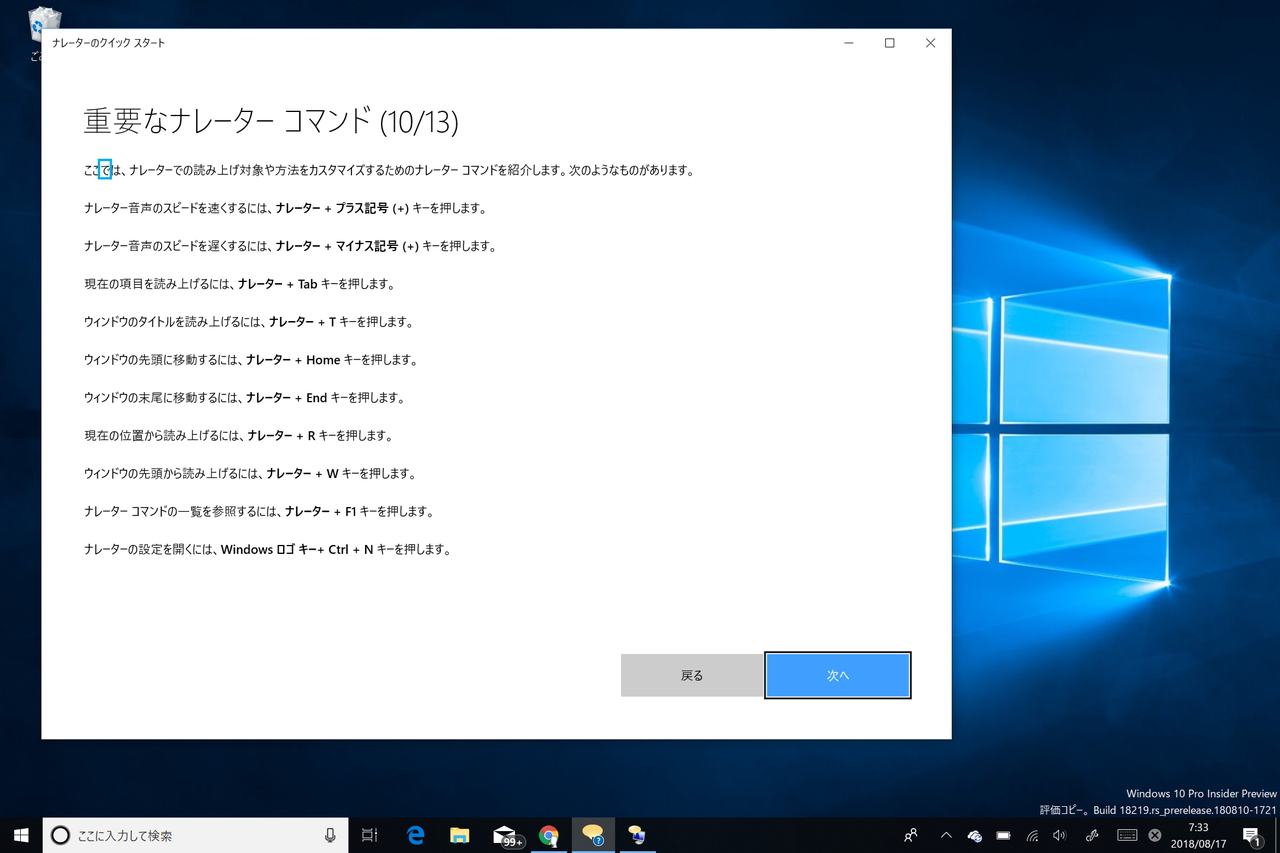The image size is (1280, 853).
Task: Click the line with ナレーター + F1
Action: coord(258,512)
